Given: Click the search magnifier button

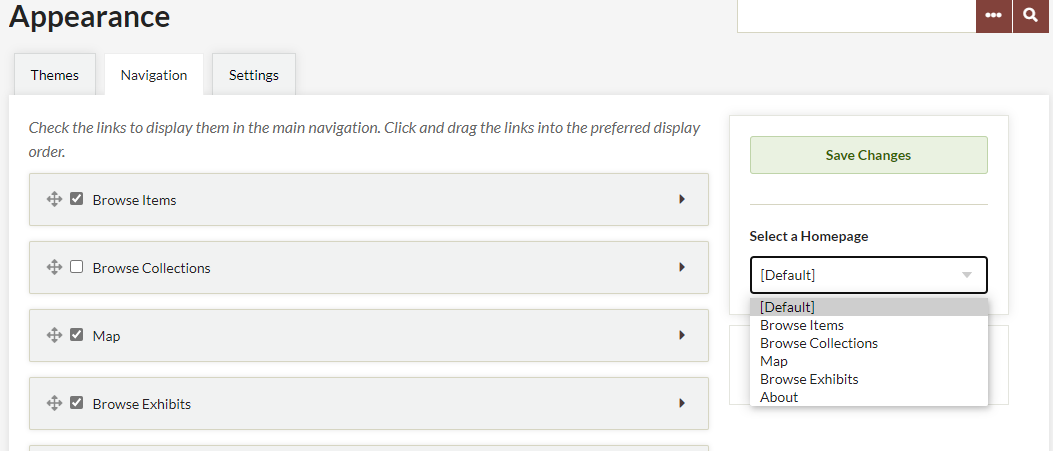Looking at the screenshot, I should [1031, 15].
